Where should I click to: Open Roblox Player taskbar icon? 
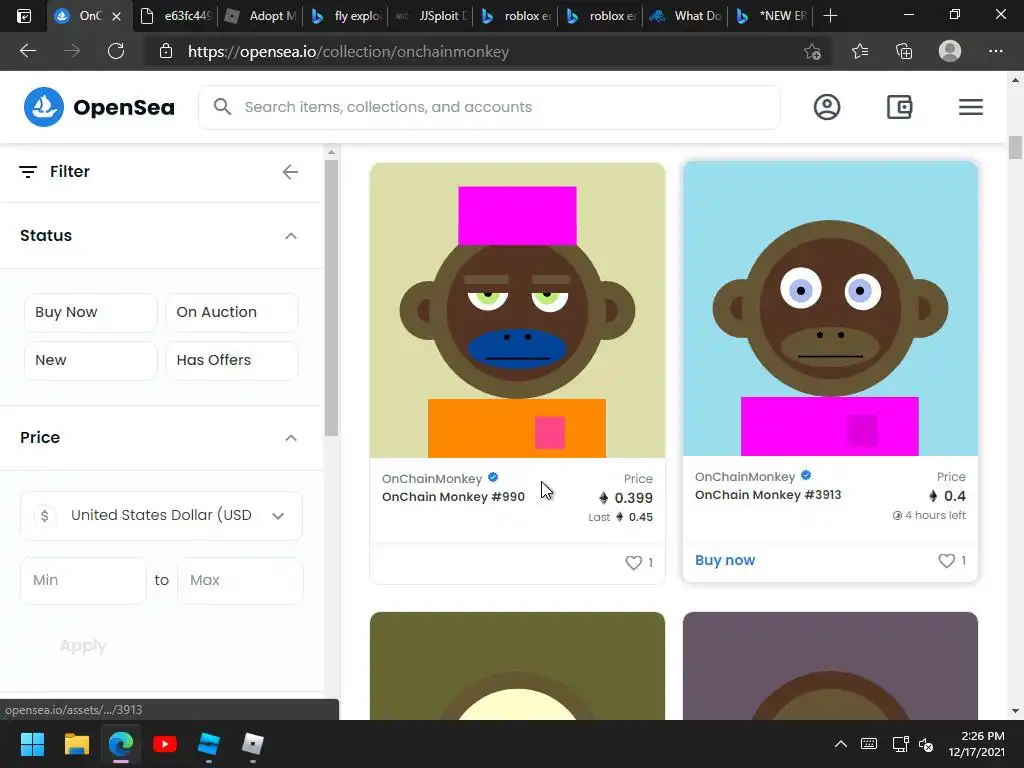point(253,744)
